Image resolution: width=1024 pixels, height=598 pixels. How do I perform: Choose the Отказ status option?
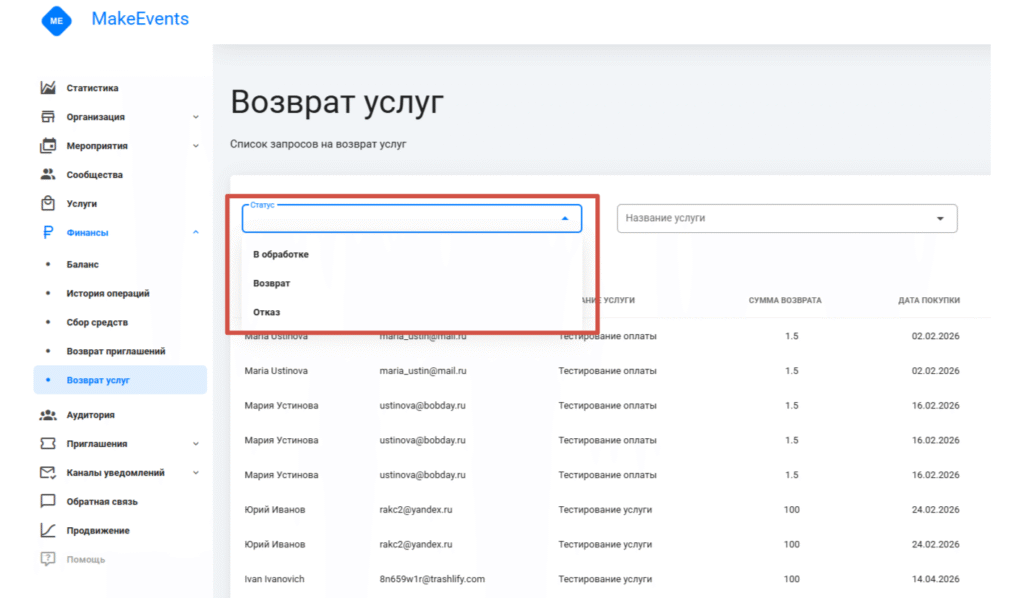click(x=411, y=311)
